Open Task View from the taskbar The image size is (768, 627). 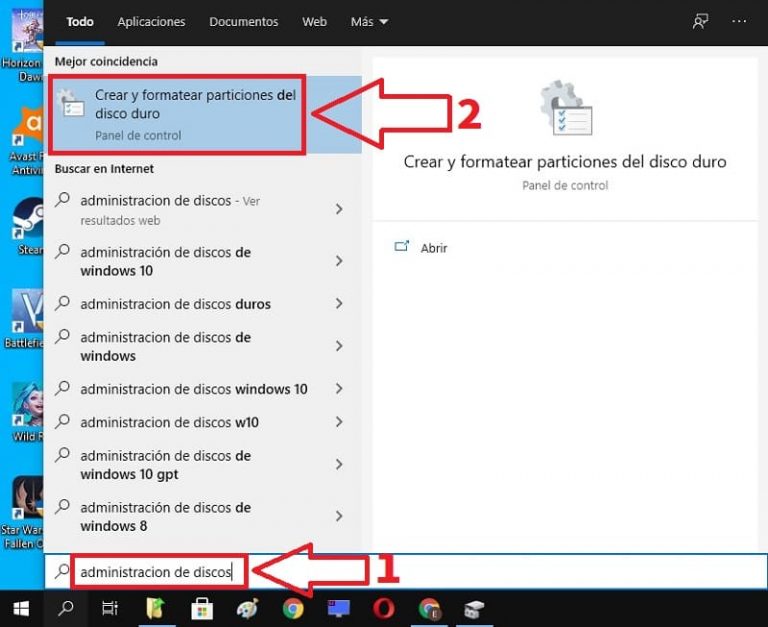pos(110,609)
